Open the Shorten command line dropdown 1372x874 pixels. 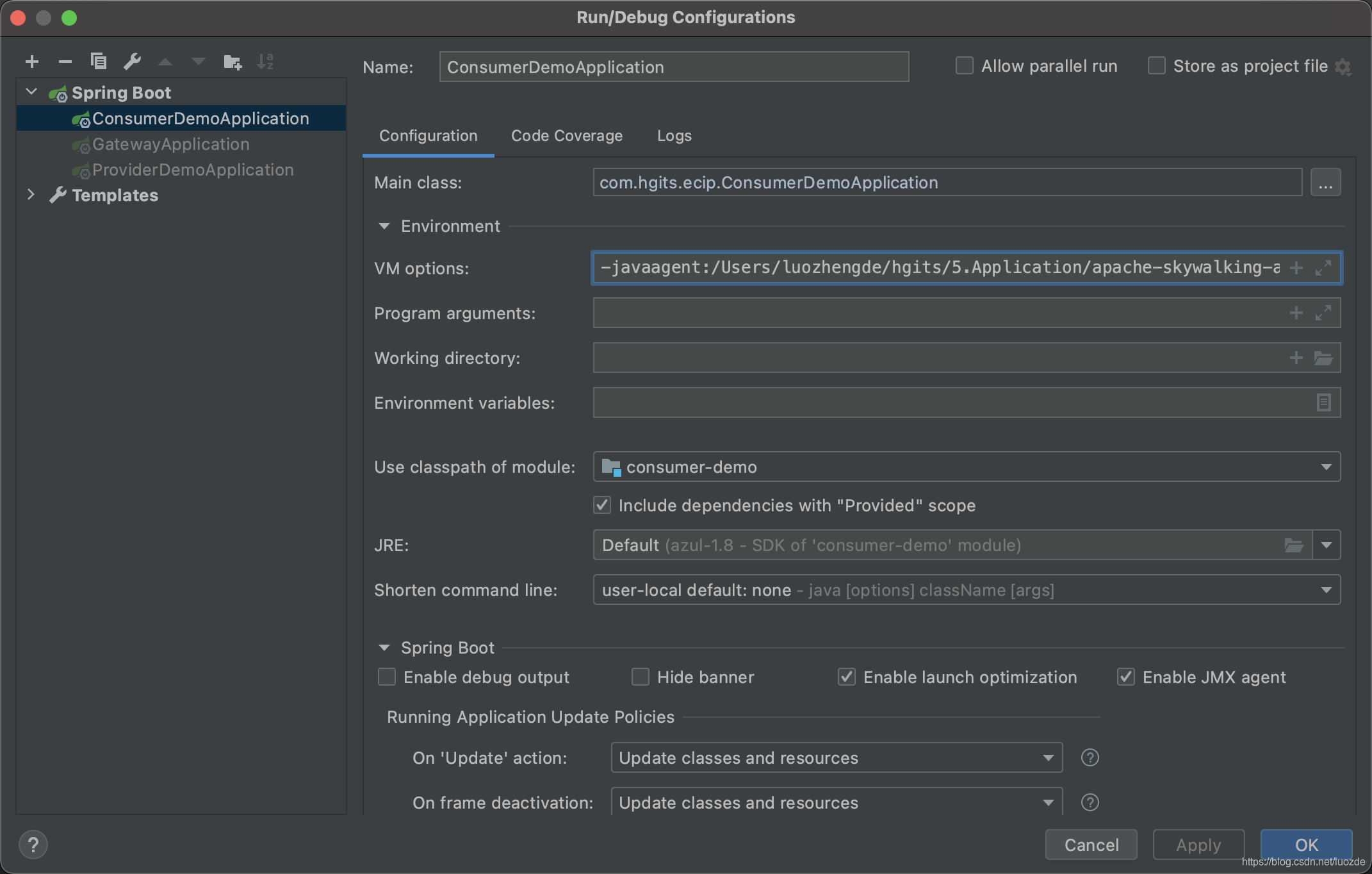coord(1326,590)
